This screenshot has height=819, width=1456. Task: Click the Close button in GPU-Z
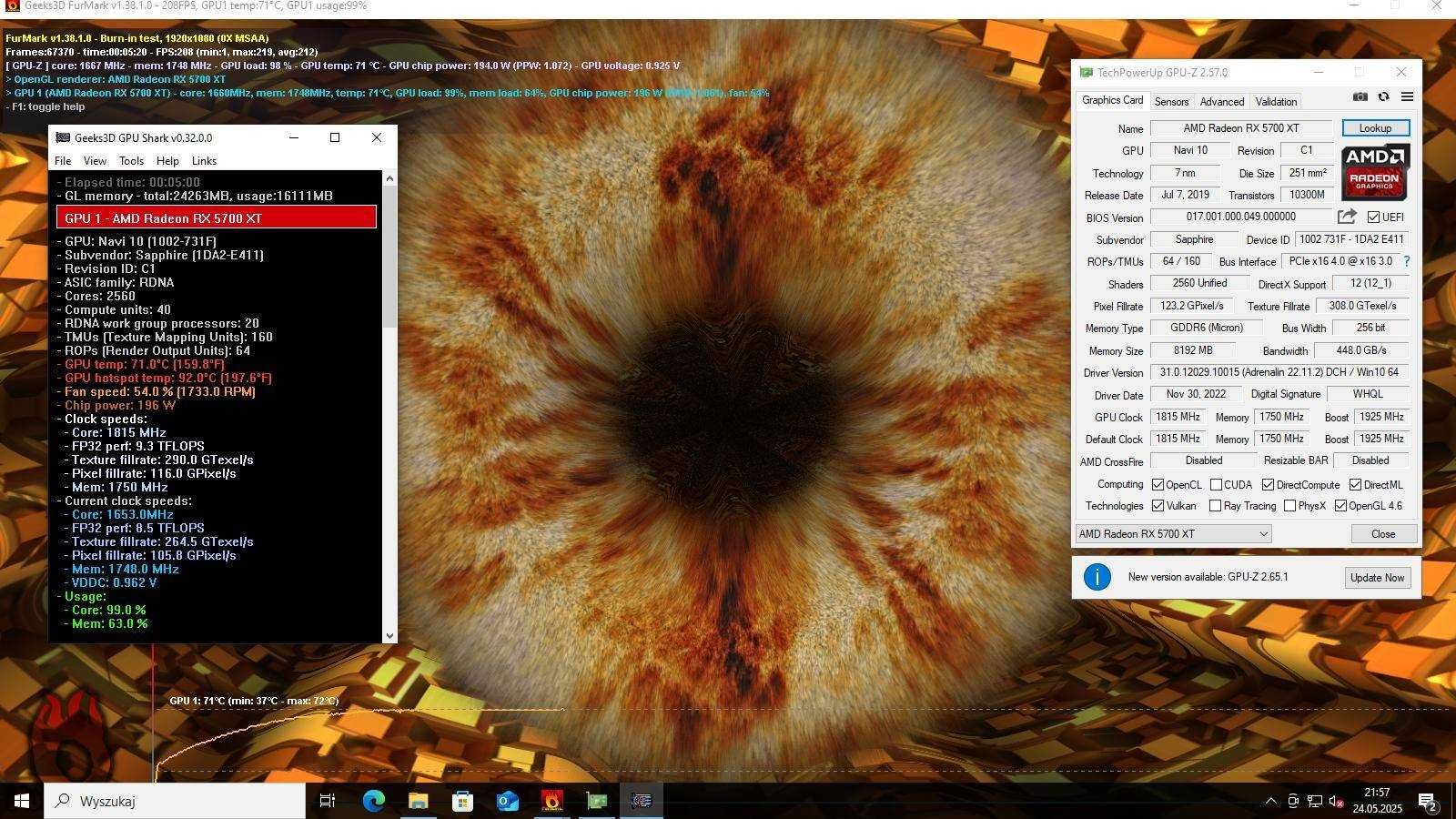point(1383,534)
